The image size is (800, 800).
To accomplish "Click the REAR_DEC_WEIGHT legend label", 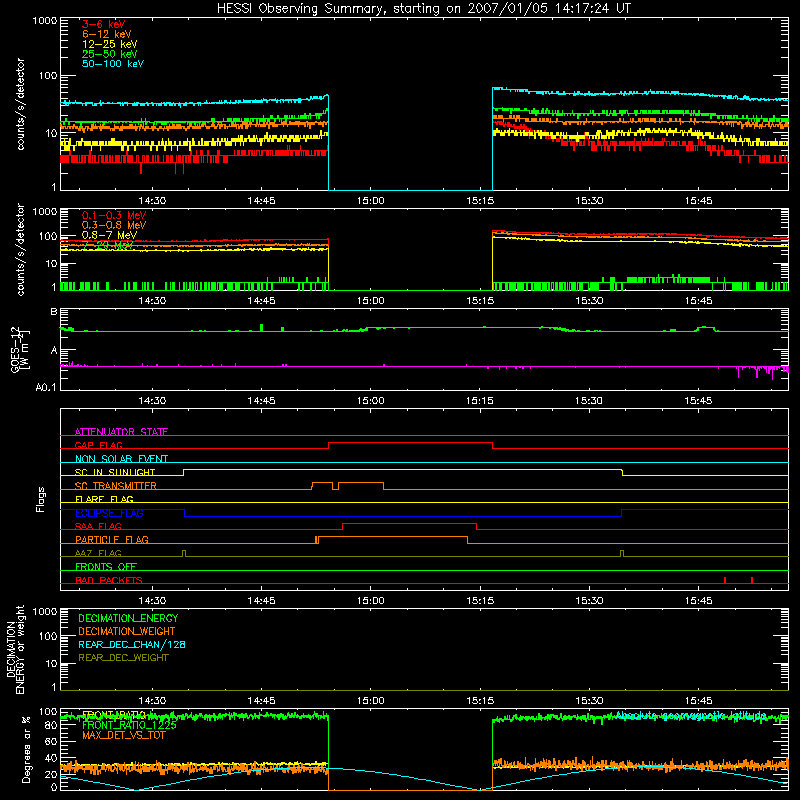I will point(123,658).
